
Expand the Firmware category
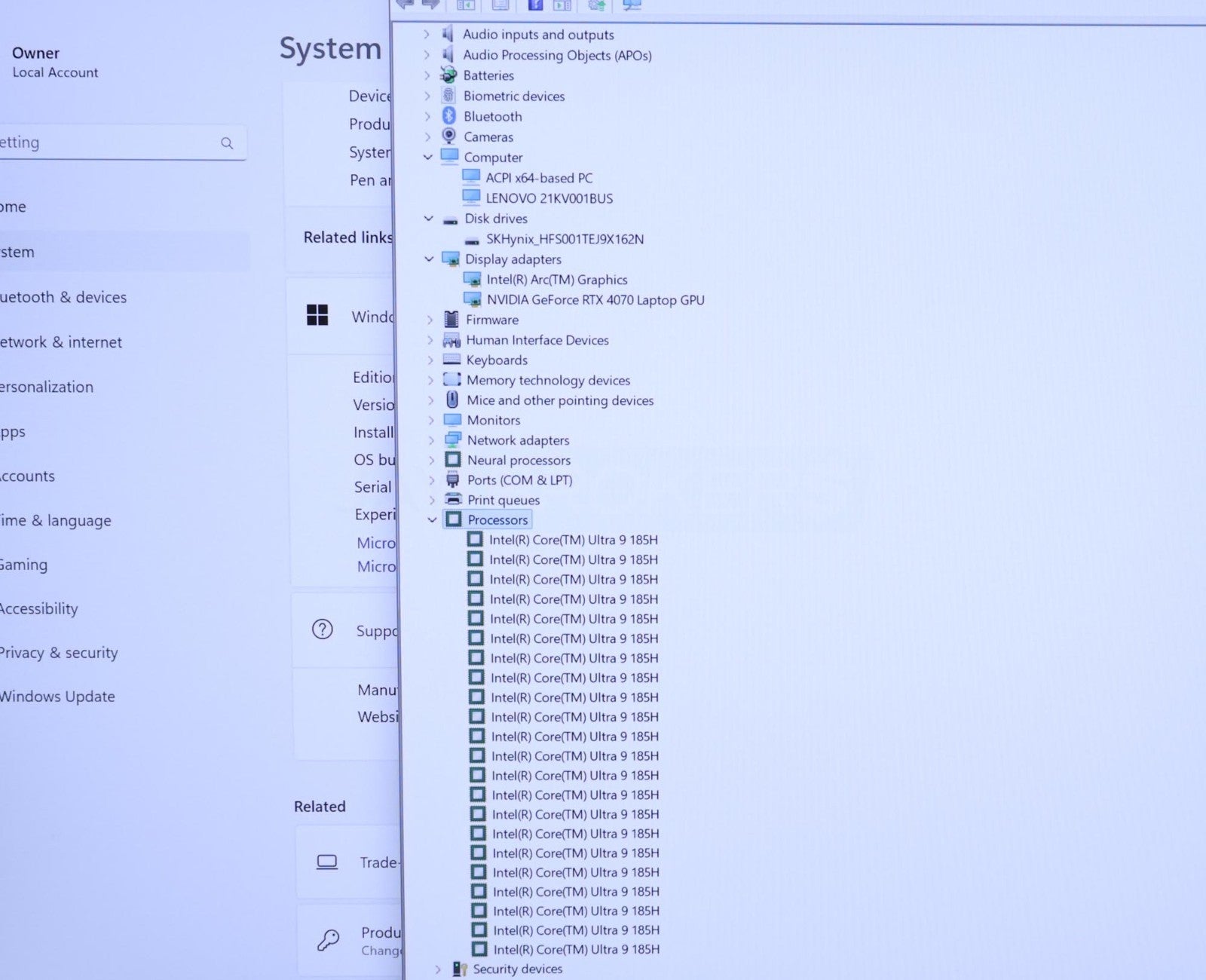click(430, 320)
